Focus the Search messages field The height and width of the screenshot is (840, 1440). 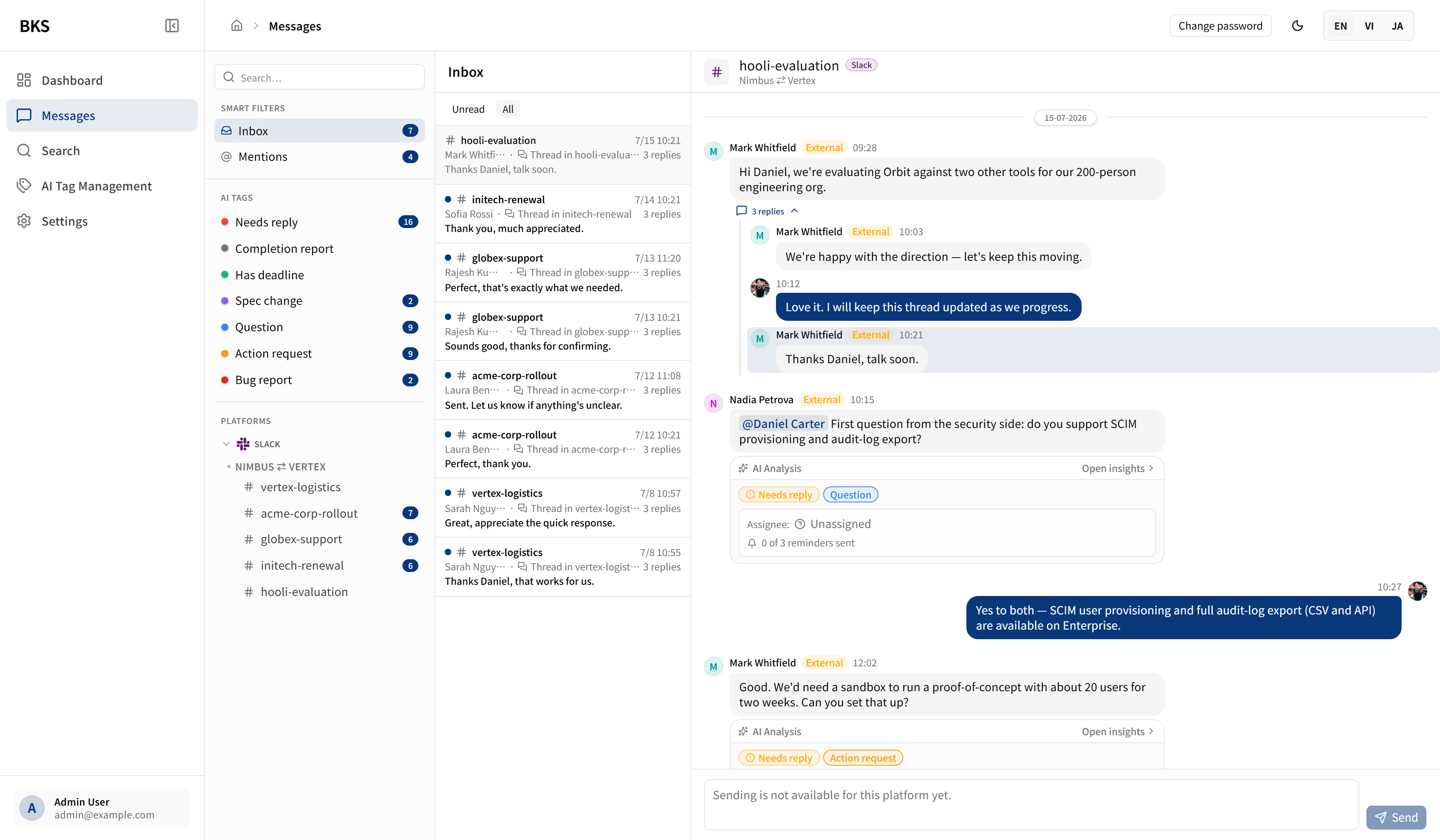pyautogui.click(x=320, y=77)
